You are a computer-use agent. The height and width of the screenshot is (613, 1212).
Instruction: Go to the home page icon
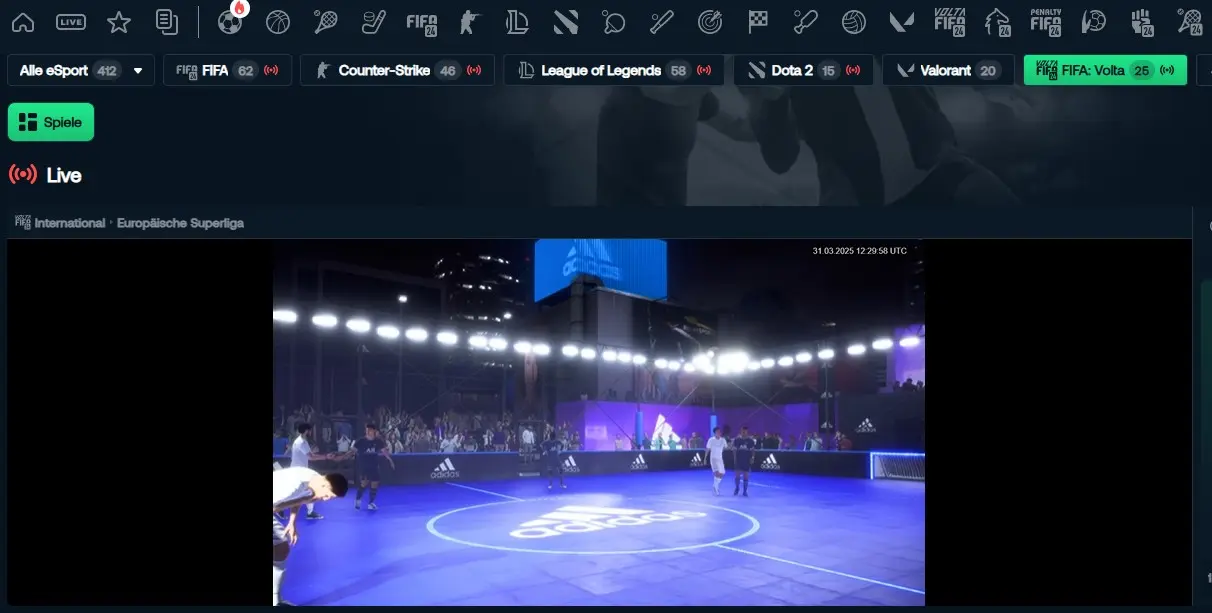point(22,21)
